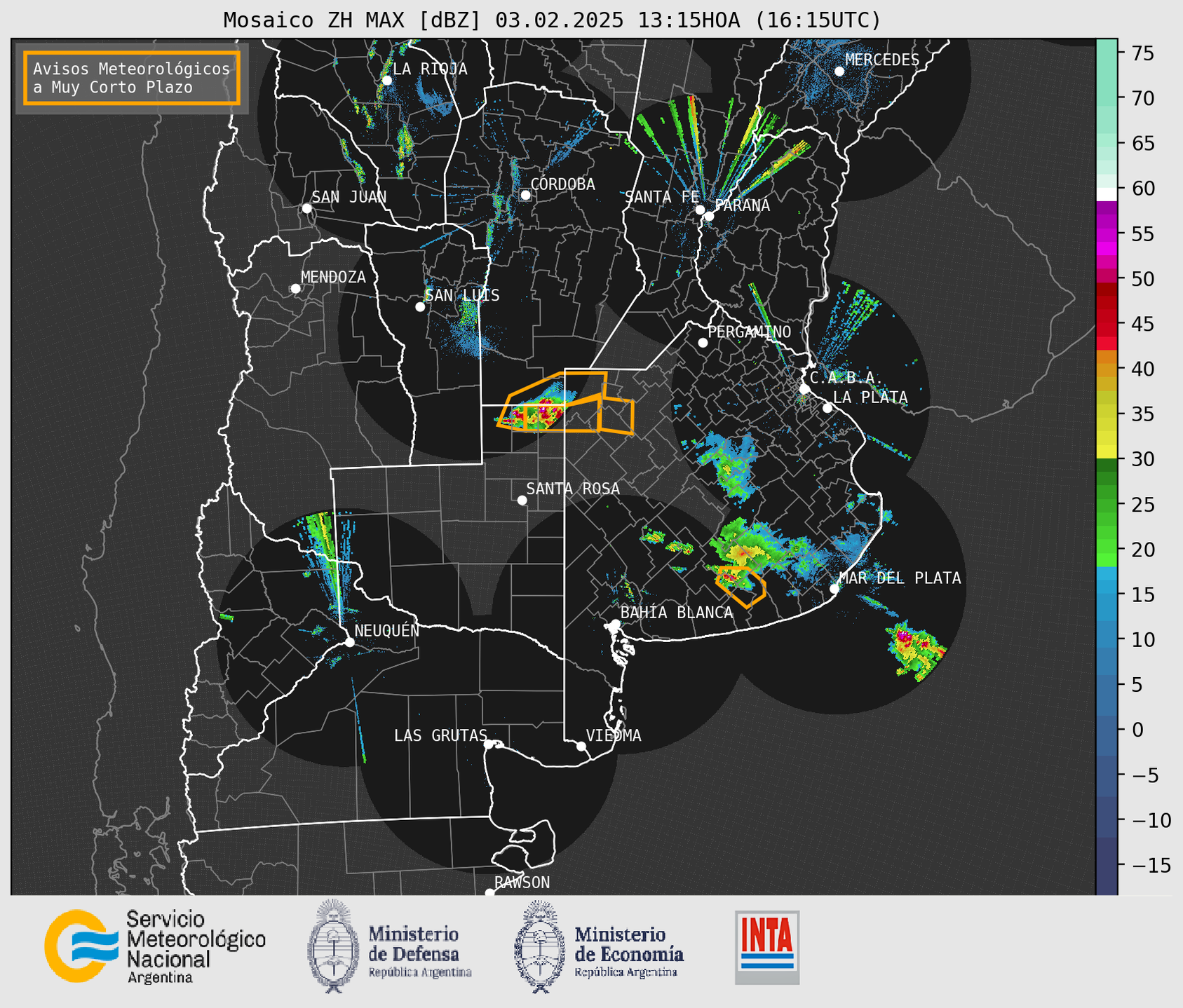Click the CÓRDOBA city marker
The image size is (1183, 1008).
[x=525, y=195]
